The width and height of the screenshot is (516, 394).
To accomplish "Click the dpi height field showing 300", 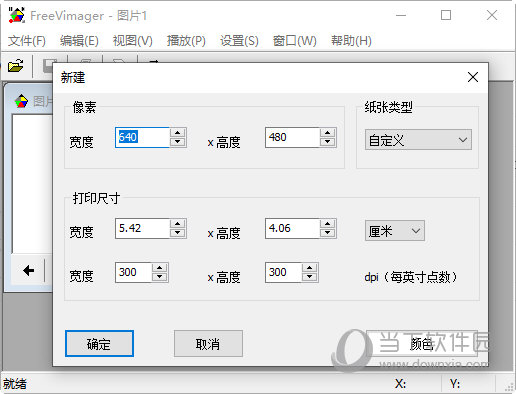I will pos(284,272).
